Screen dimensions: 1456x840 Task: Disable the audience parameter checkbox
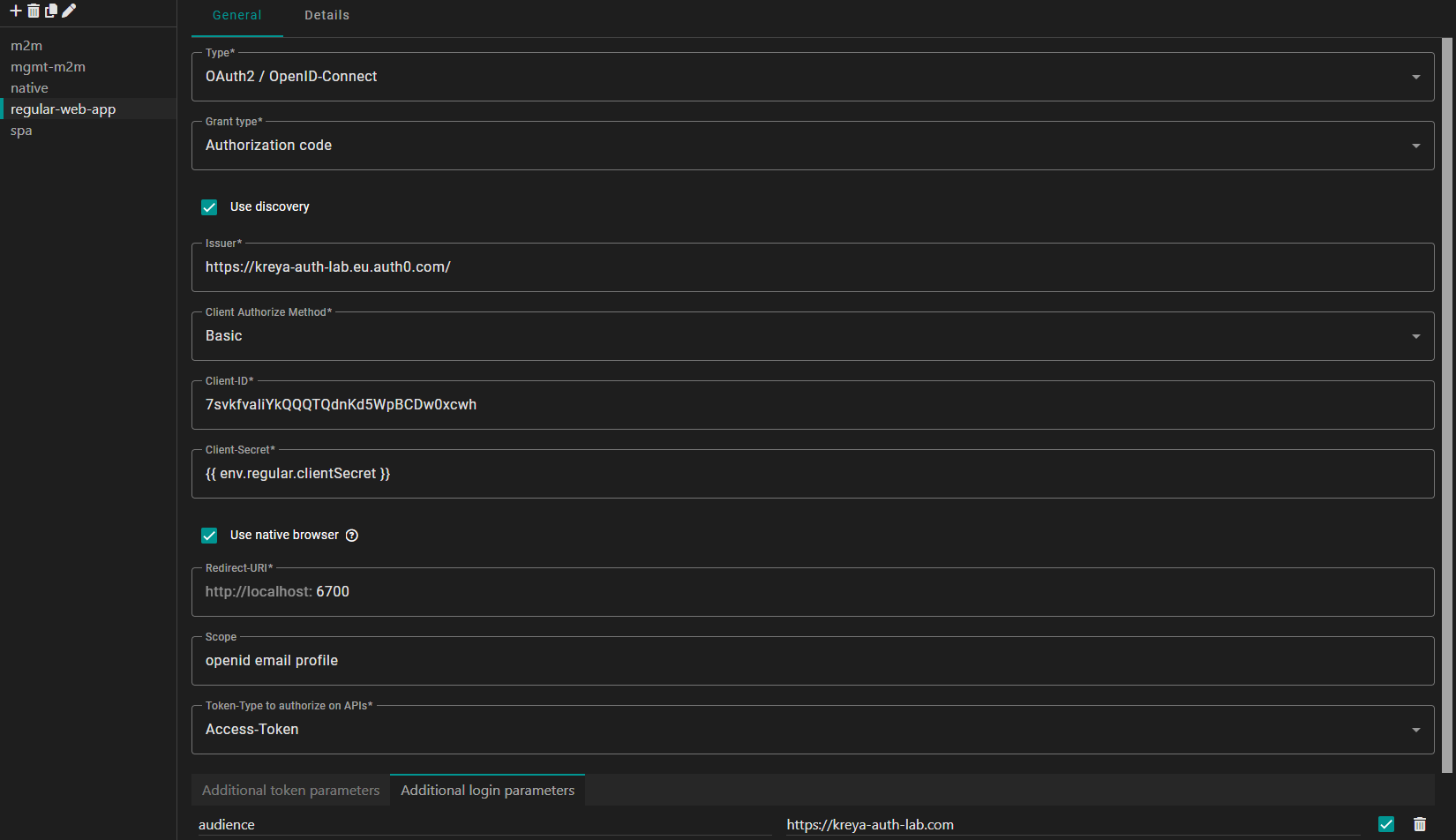coord(1386,824)
